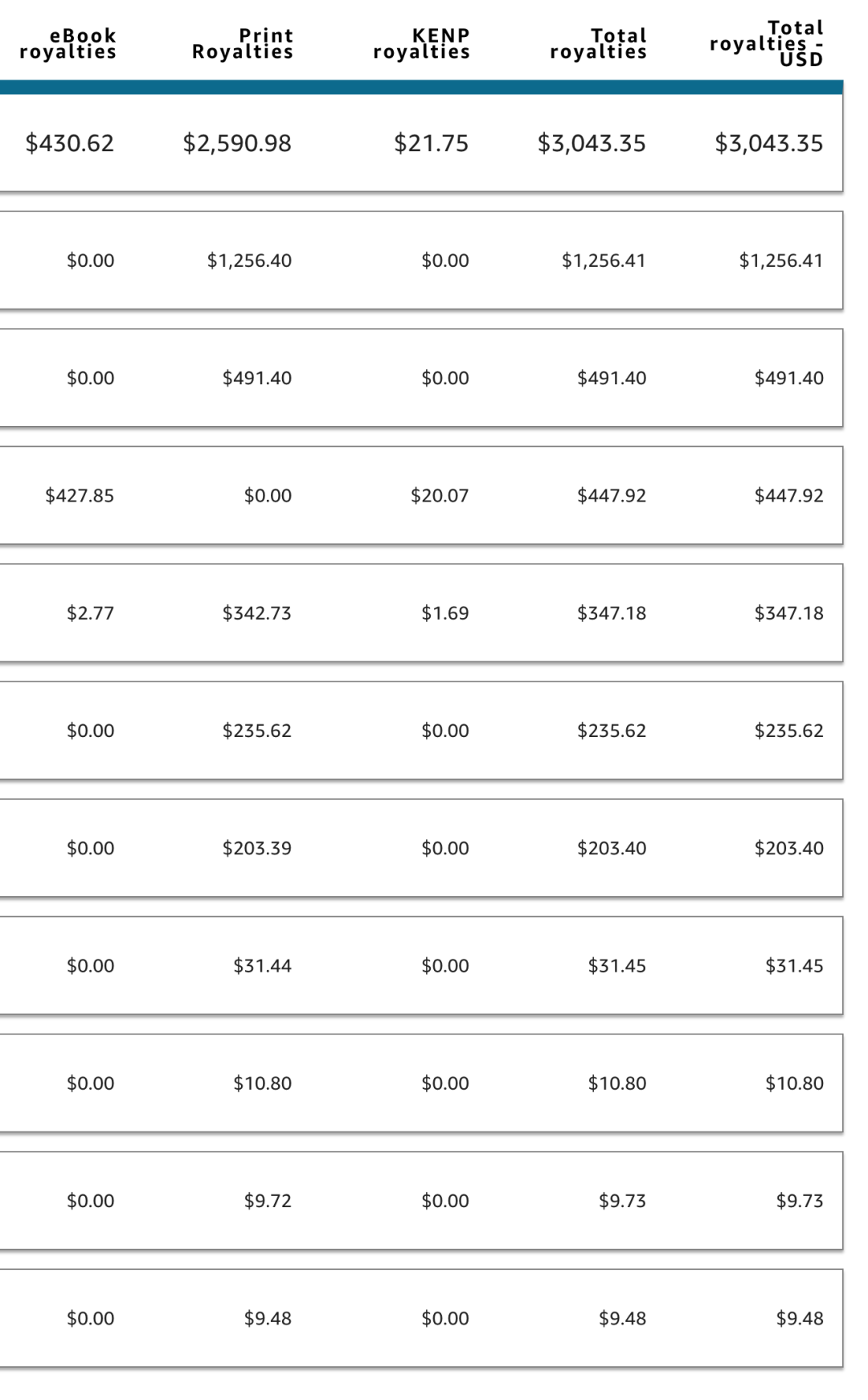Screen dimensions: 868x1400
Task: Select $447.92 in the Total royalties - USD column
Action: [x=789, y=496]
